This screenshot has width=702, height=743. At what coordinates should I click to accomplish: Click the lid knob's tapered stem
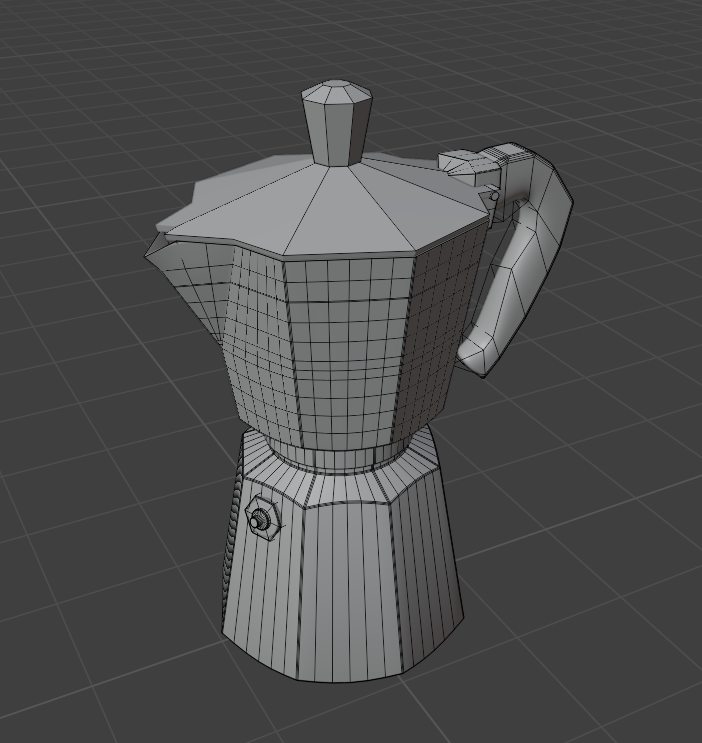point(337,134)
